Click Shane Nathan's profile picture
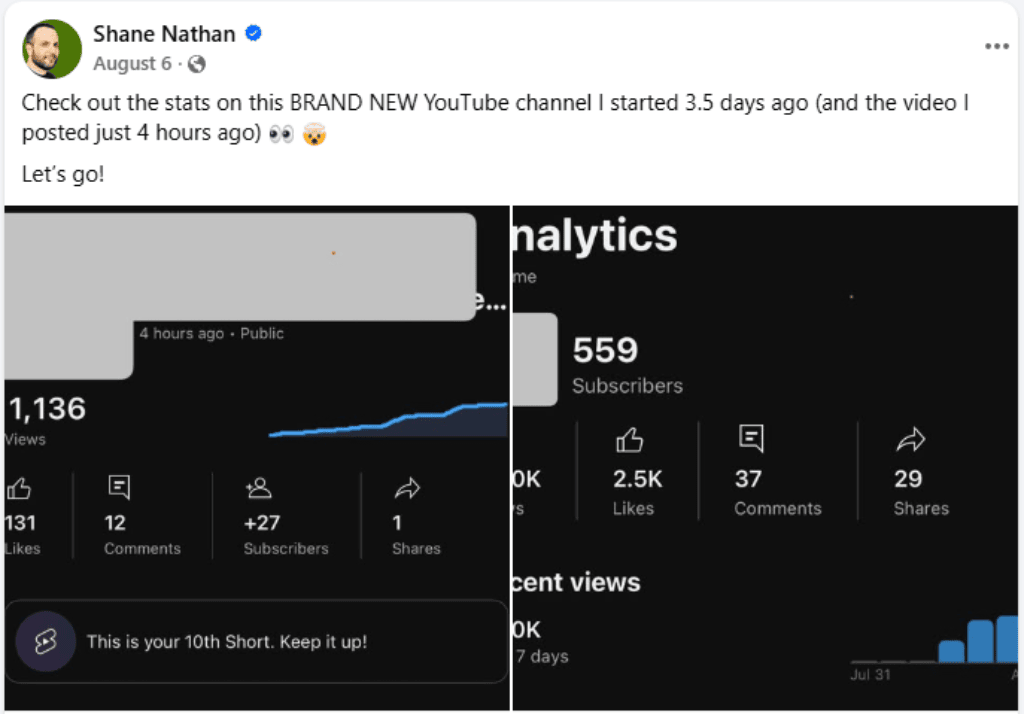 coord(52,48)
